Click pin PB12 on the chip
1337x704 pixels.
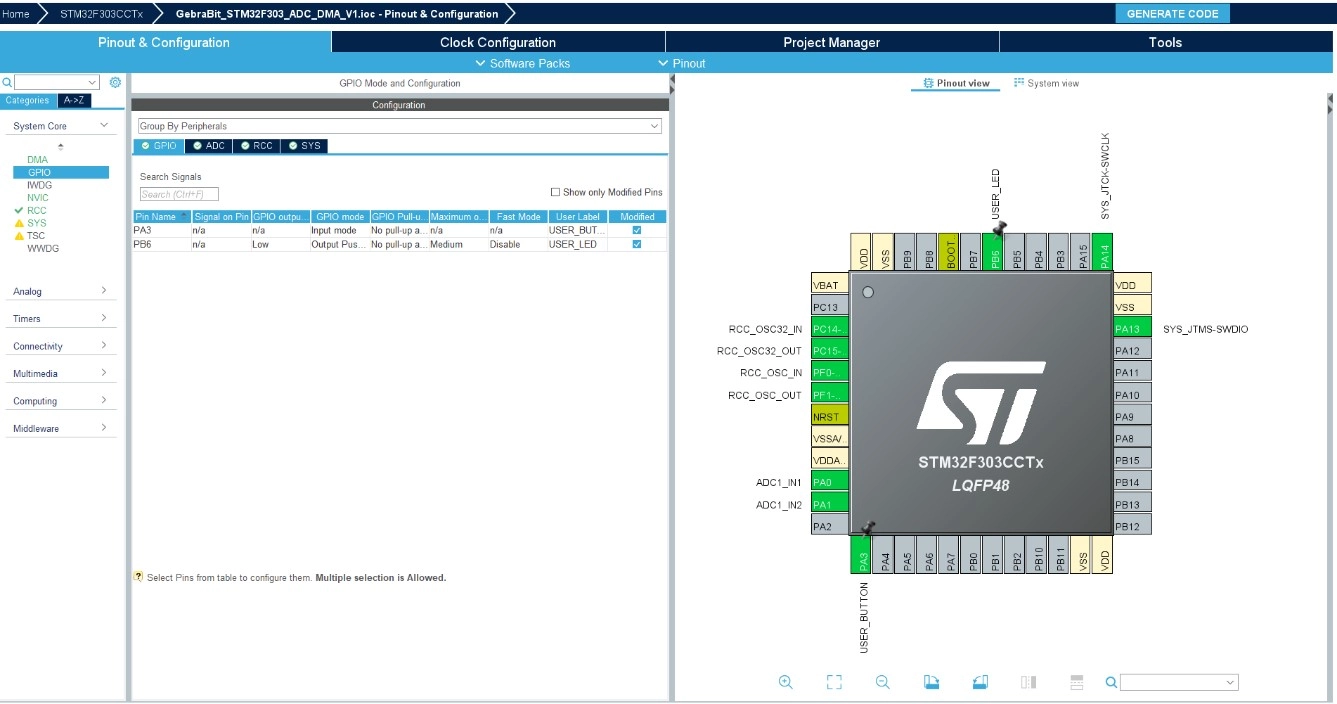[x=1132, y=526]
